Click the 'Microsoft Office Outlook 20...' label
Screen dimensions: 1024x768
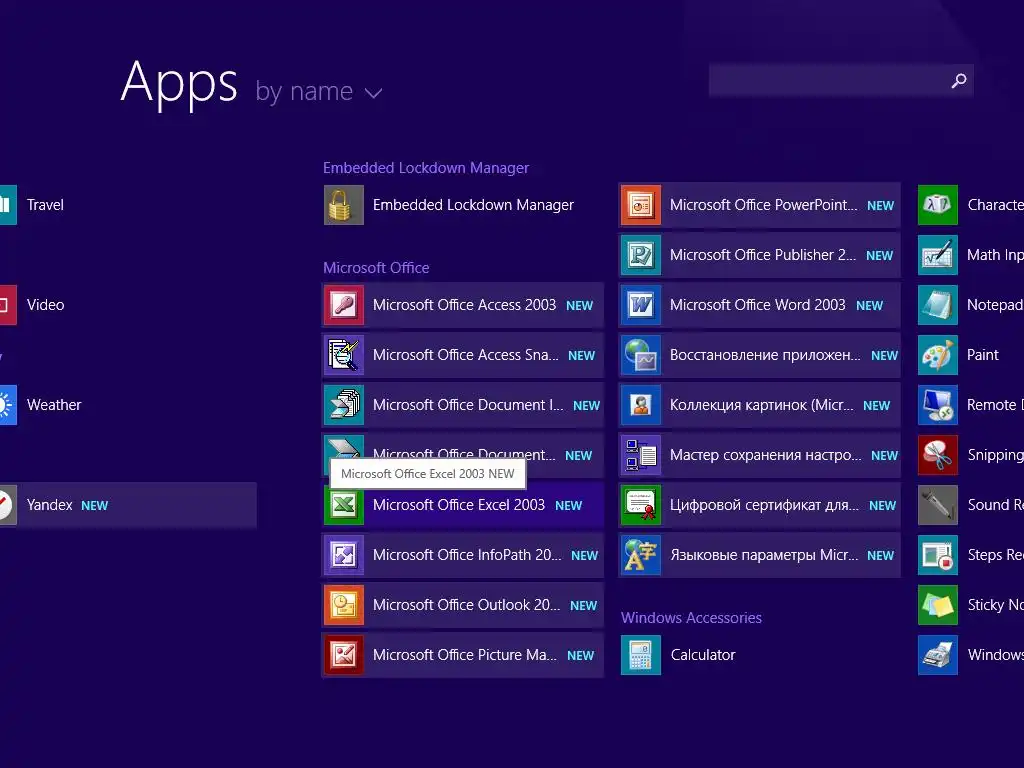[466, 605]
